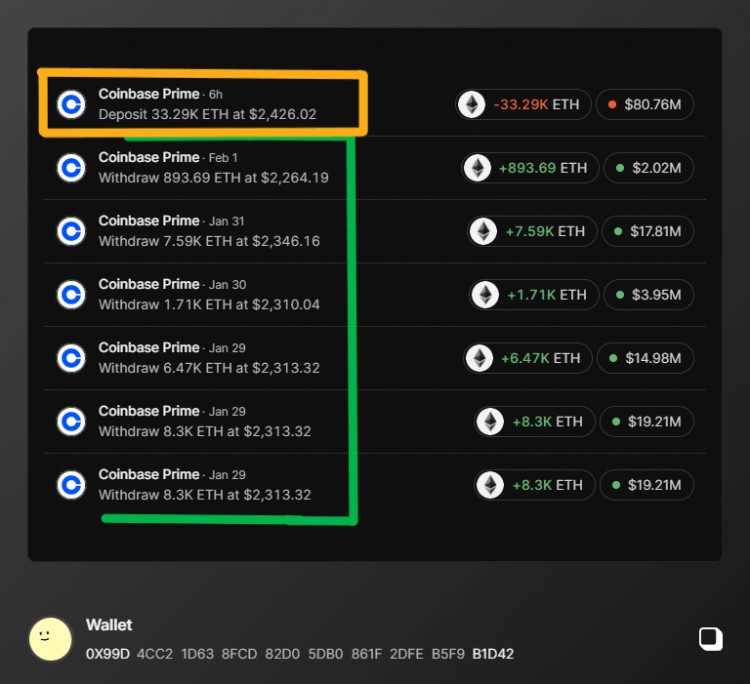Open the $3.95M value badge
750x684 pixels.
tap(649, 295)
